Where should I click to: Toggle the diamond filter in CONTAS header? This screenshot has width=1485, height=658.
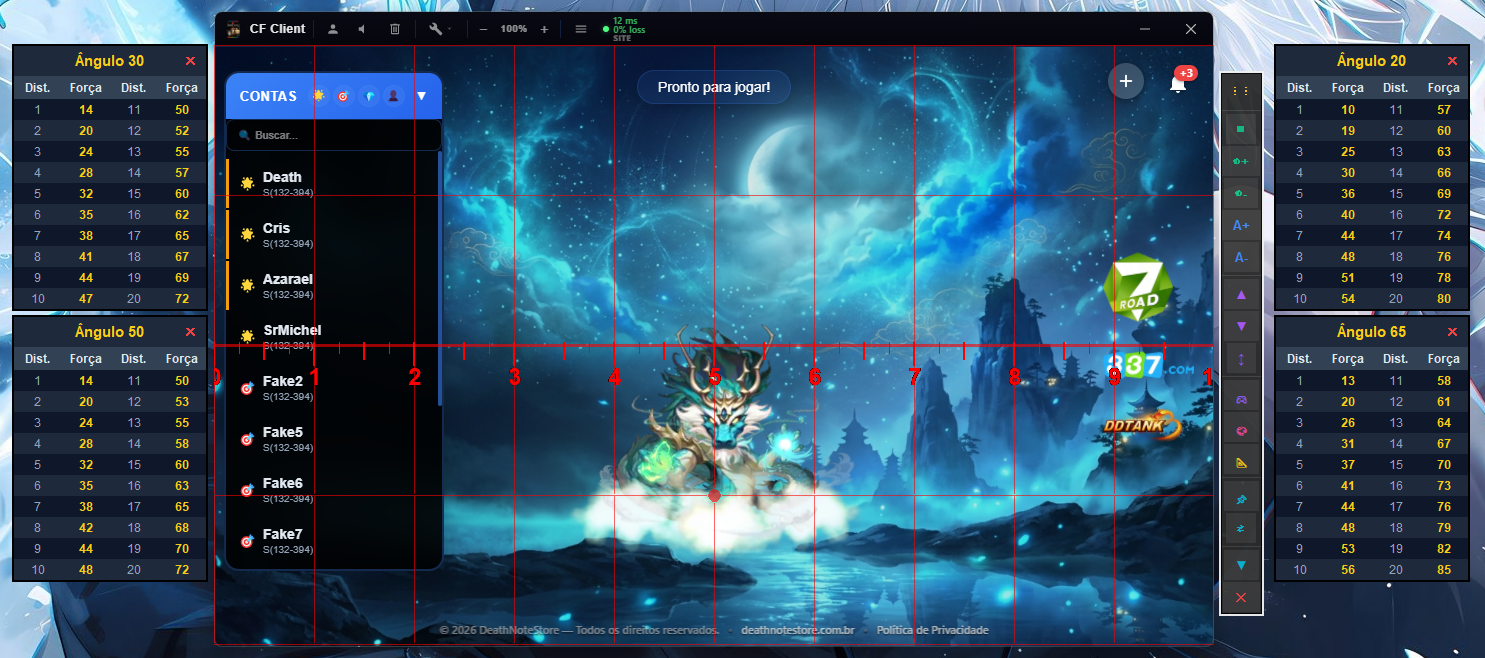(x=369, y=96)
